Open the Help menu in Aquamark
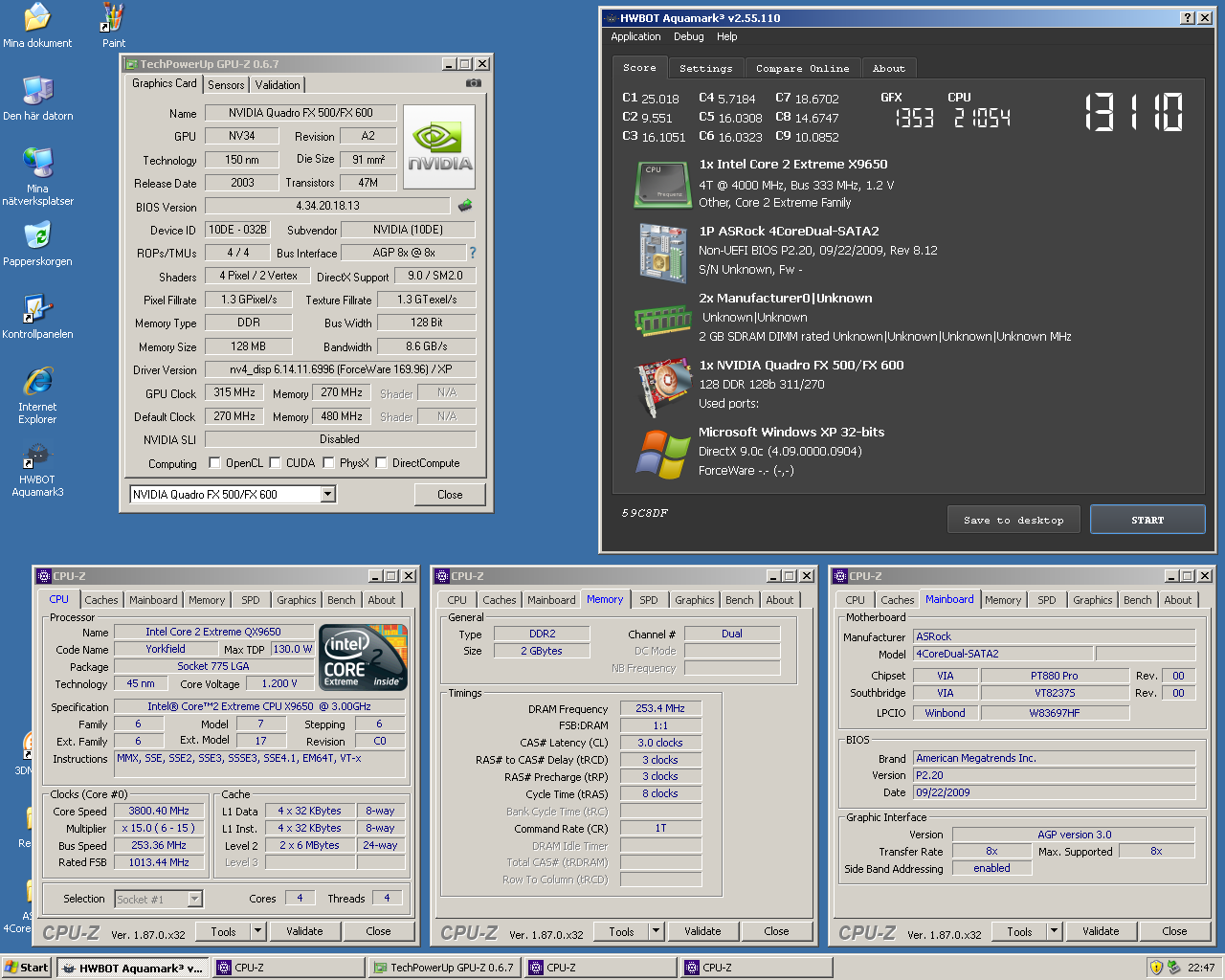 coord(726,36)
